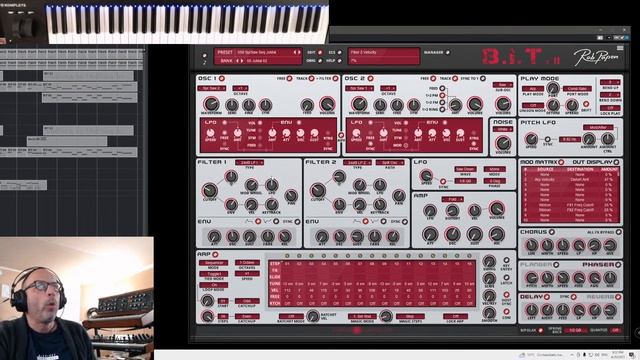Click AMP VOLUME knob
Screen dimensions: 640x360
[496, 209]
